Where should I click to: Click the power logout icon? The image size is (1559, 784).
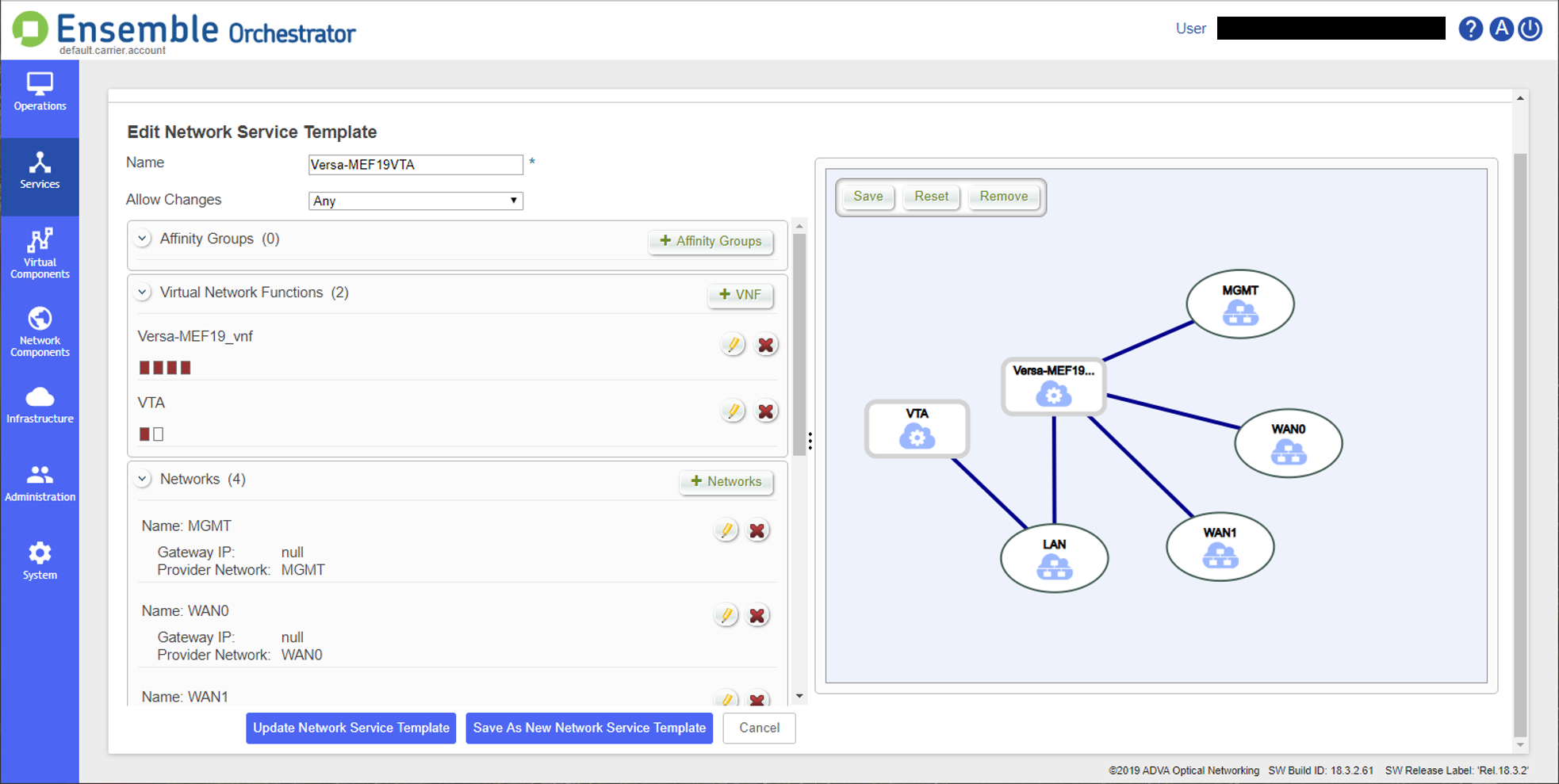pyautogui.click(x=1530, y=29)
